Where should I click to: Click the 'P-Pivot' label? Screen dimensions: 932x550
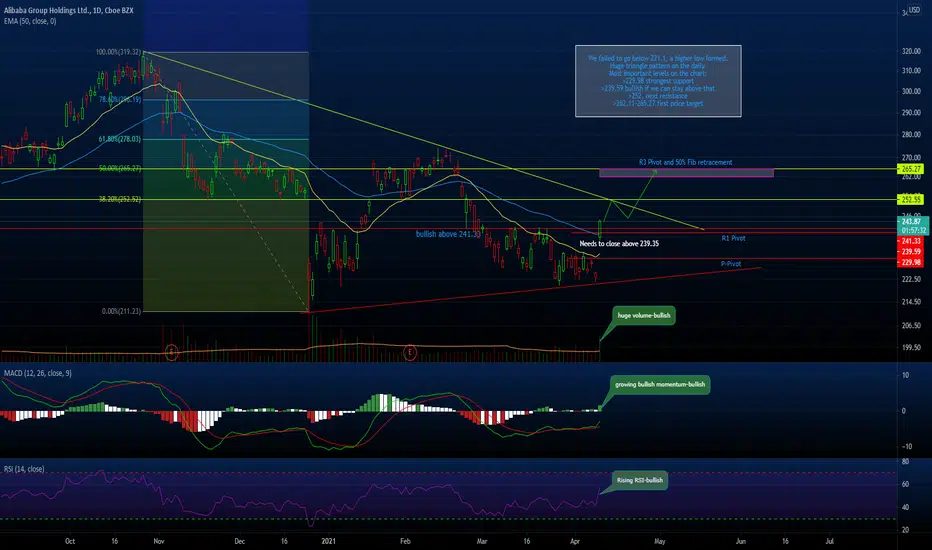pyautogui.click(x=731, y=263)
